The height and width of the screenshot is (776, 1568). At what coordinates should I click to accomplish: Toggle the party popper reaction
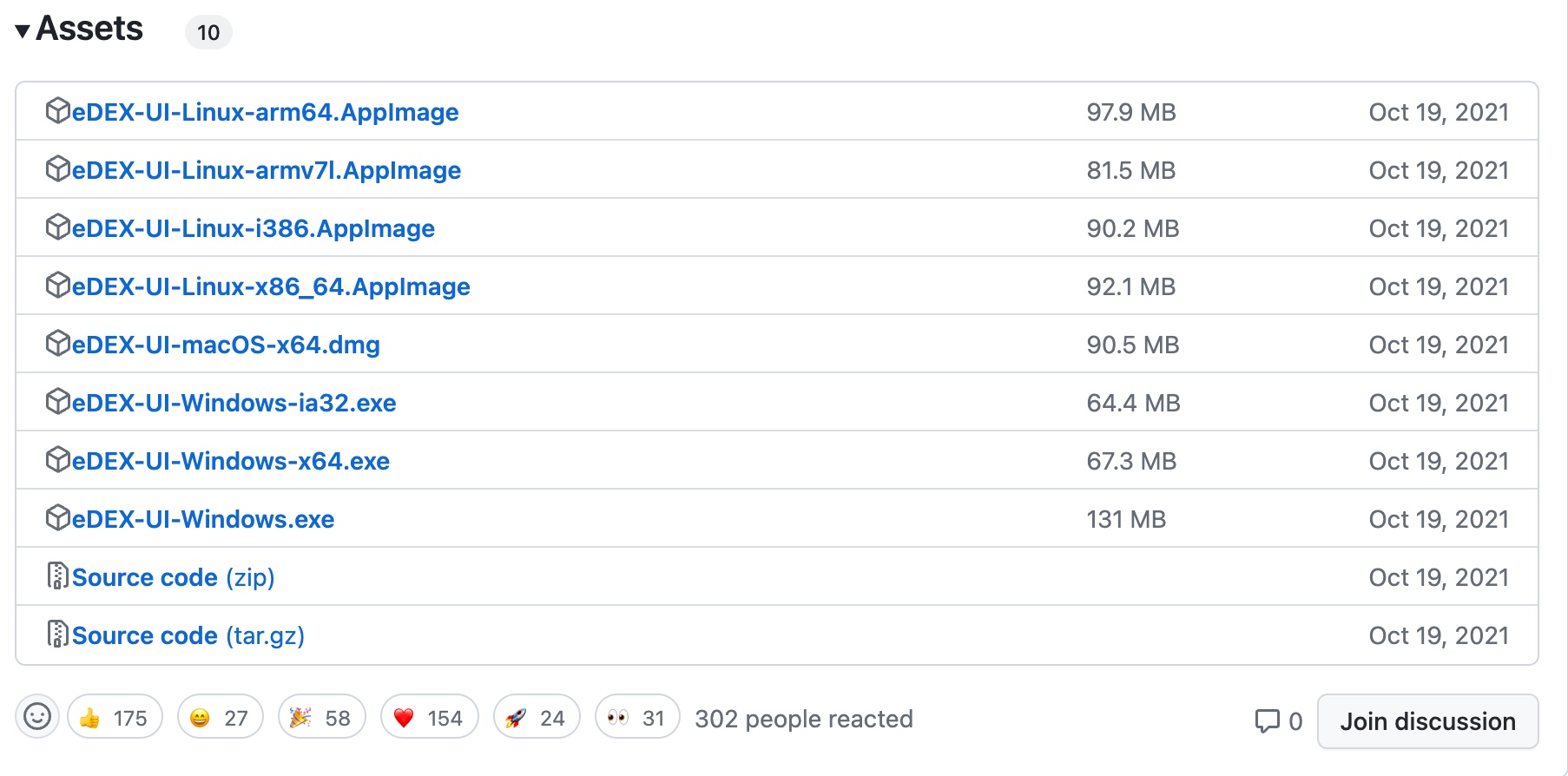322,717
